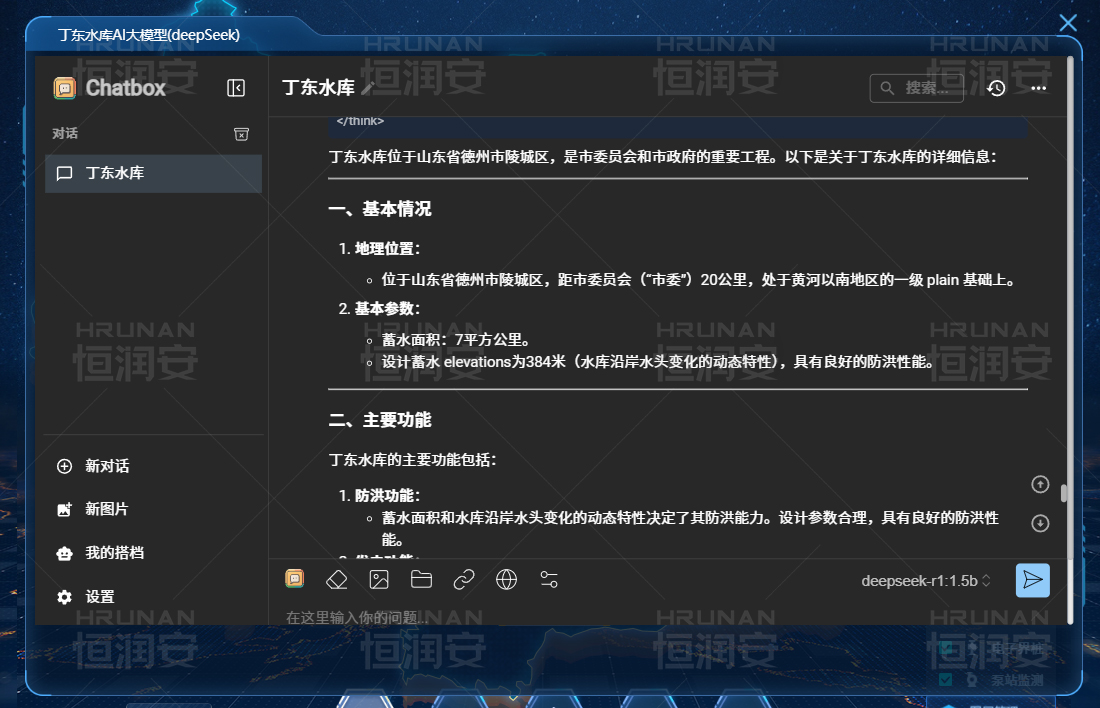Jump to bottom with down-arrow button
This screenshot has width=1100, height=708.
(1040, 523)
